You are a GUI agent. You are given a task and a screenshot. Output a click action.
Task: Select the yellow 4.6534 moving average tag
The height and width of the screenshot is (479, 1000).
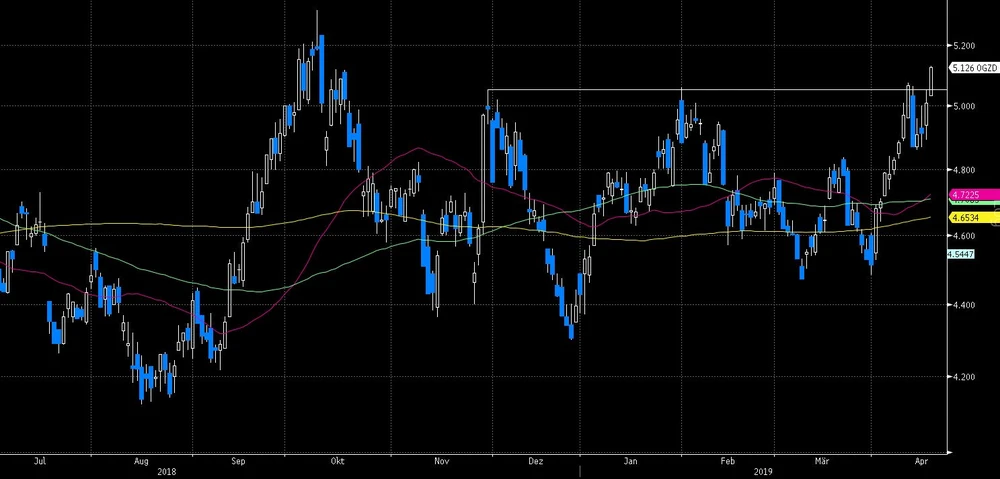pos(965,217)
